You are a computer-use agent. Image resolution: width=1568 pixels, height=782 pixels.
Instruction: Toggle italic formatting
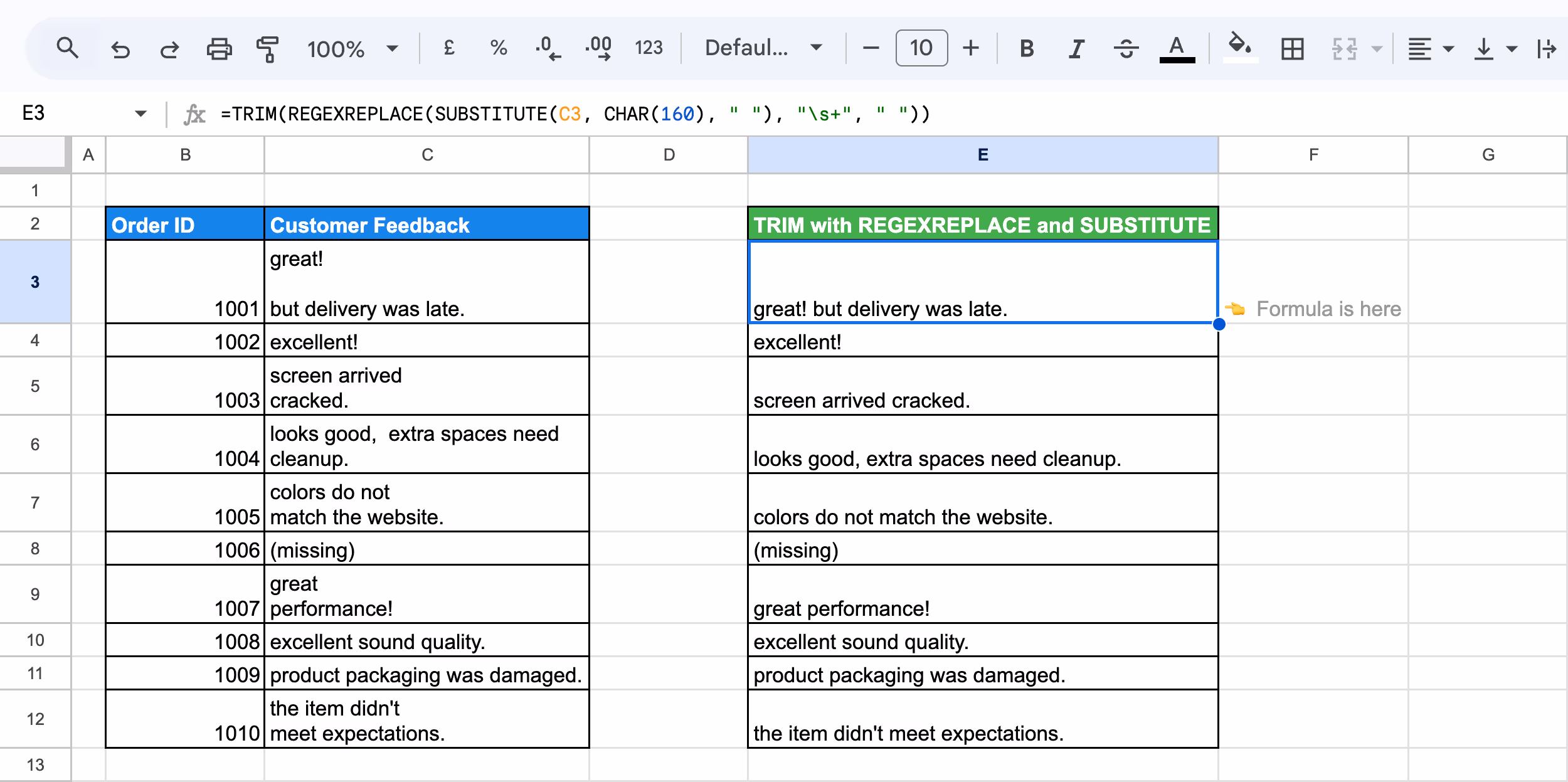pos(1076,48)
